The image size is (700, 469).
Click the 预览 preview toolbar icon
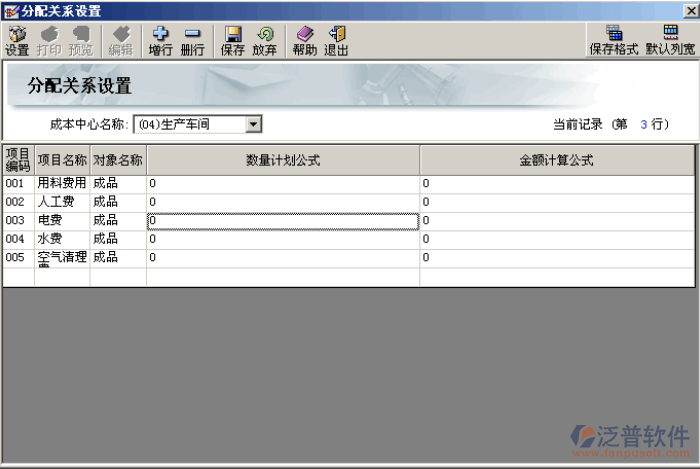(81, 41)
